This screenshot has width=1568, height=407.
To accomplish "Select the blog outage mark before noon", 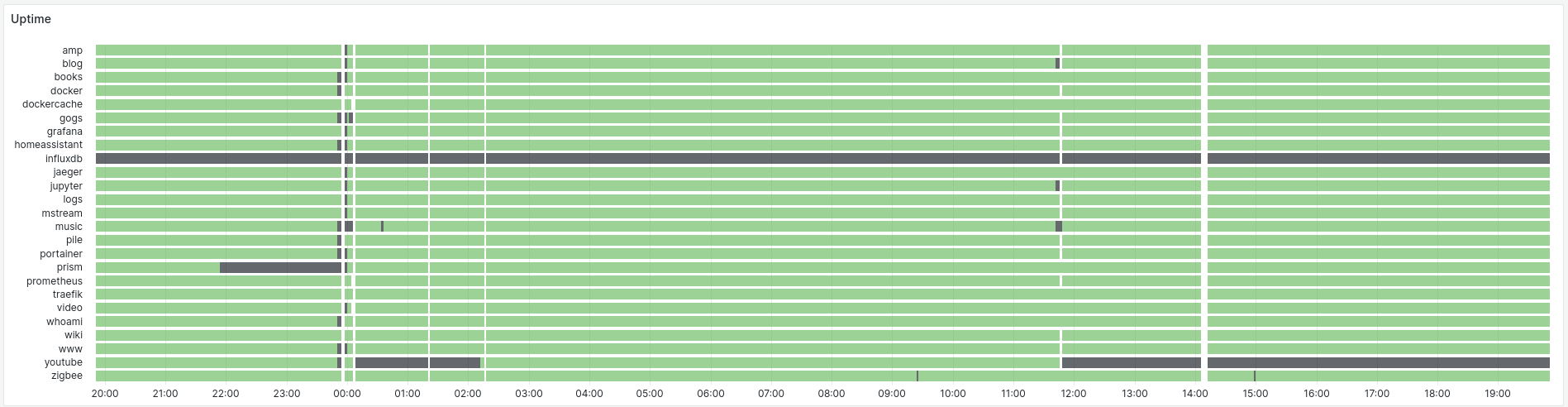I will click(x=1057, y=64).
